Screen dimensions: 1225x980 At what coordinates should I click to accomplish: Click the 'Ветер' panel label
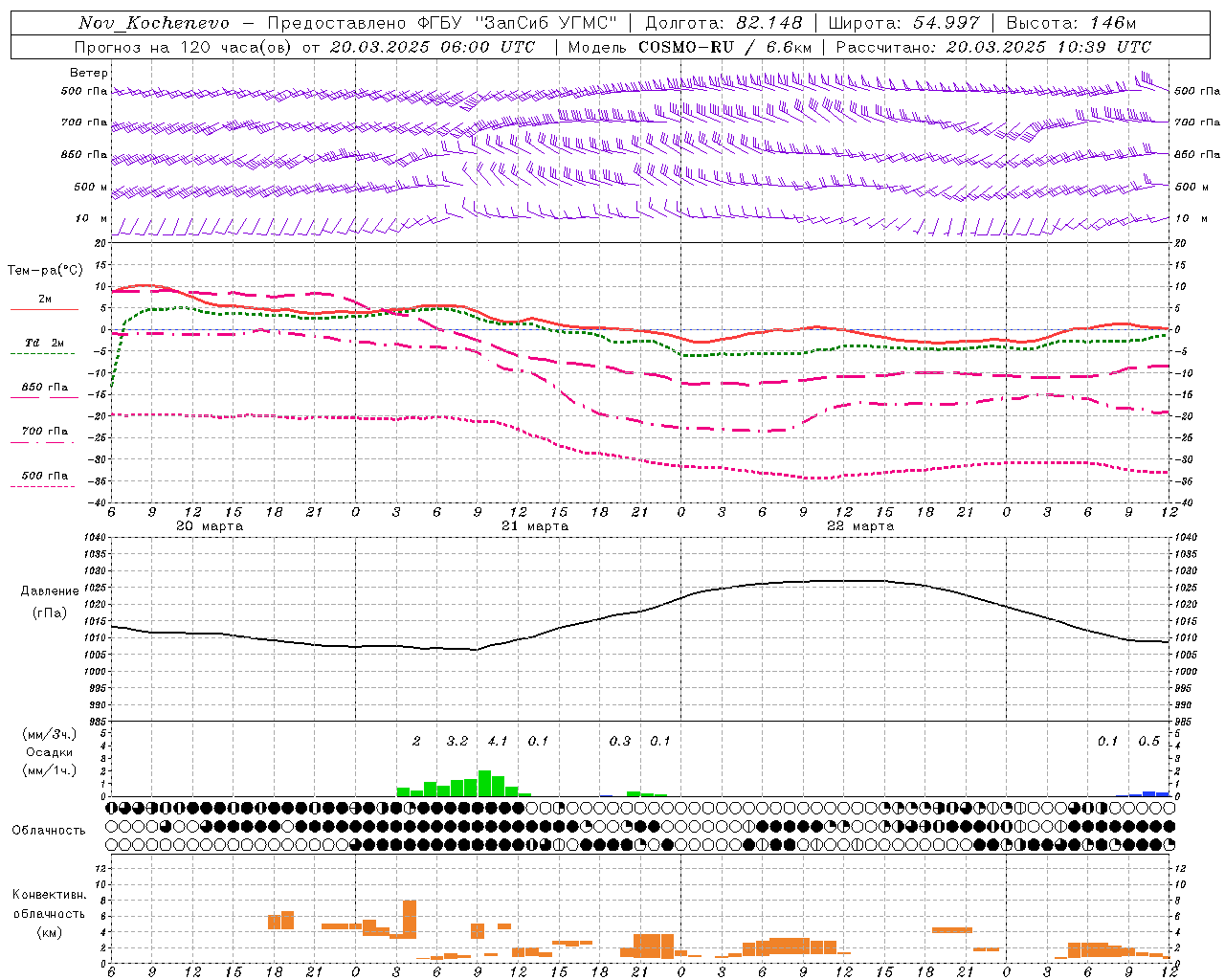[x=89, y=73]
